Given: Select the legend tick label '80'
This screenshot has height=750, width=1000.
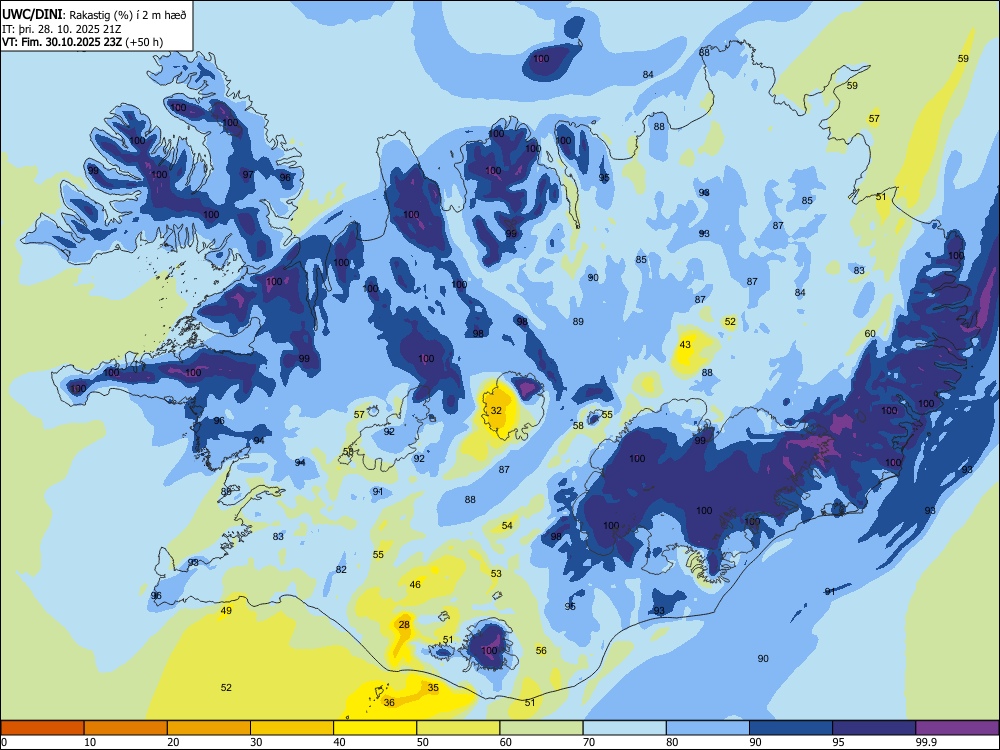Looking at the screenshot, I should (x=673, y=742).
